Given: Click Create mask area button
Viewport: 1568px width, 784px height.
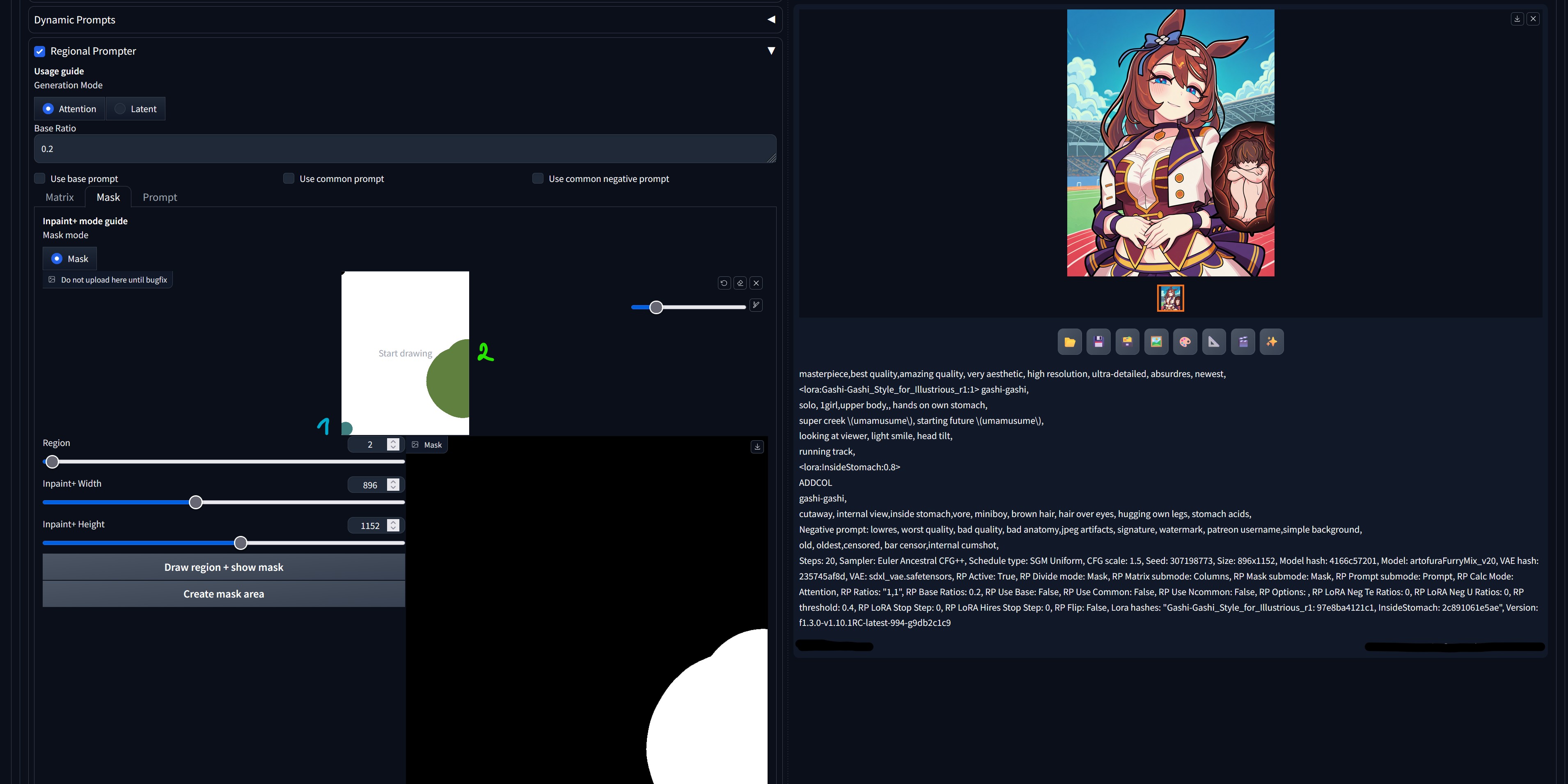Looking at the screenshot, I should pos(223,594).
